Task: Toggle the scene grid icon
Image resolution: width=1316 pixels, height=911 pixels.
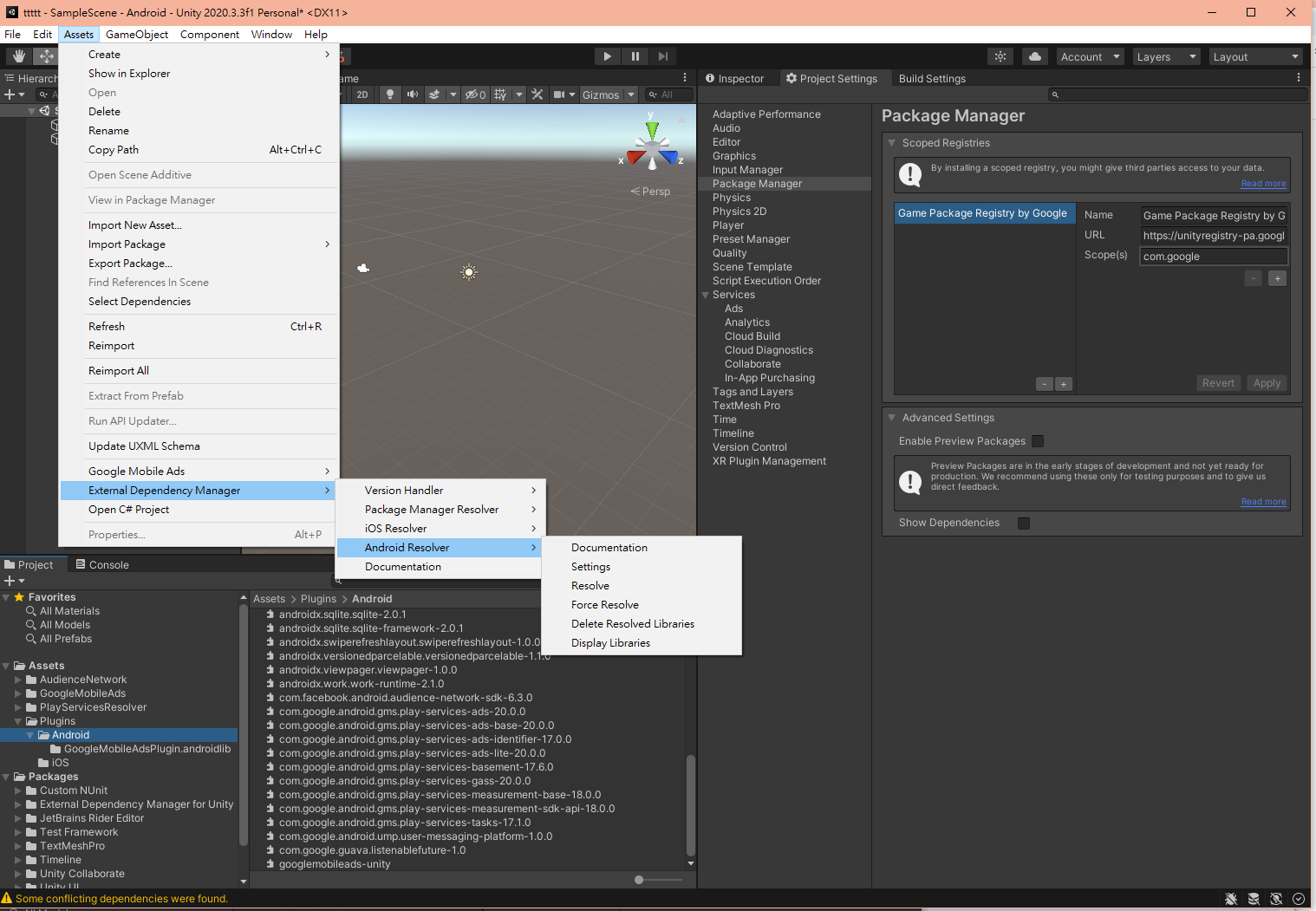Action: [x=500, y=94]
